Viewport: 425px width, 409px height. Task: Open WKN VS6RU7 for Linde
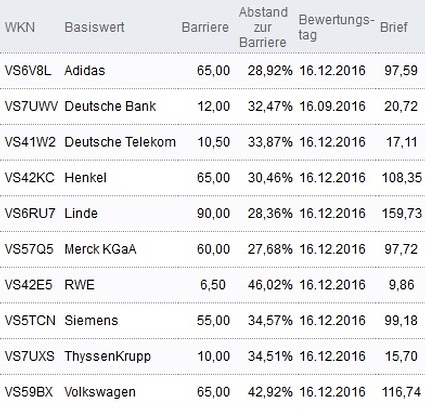click(30, 213)
